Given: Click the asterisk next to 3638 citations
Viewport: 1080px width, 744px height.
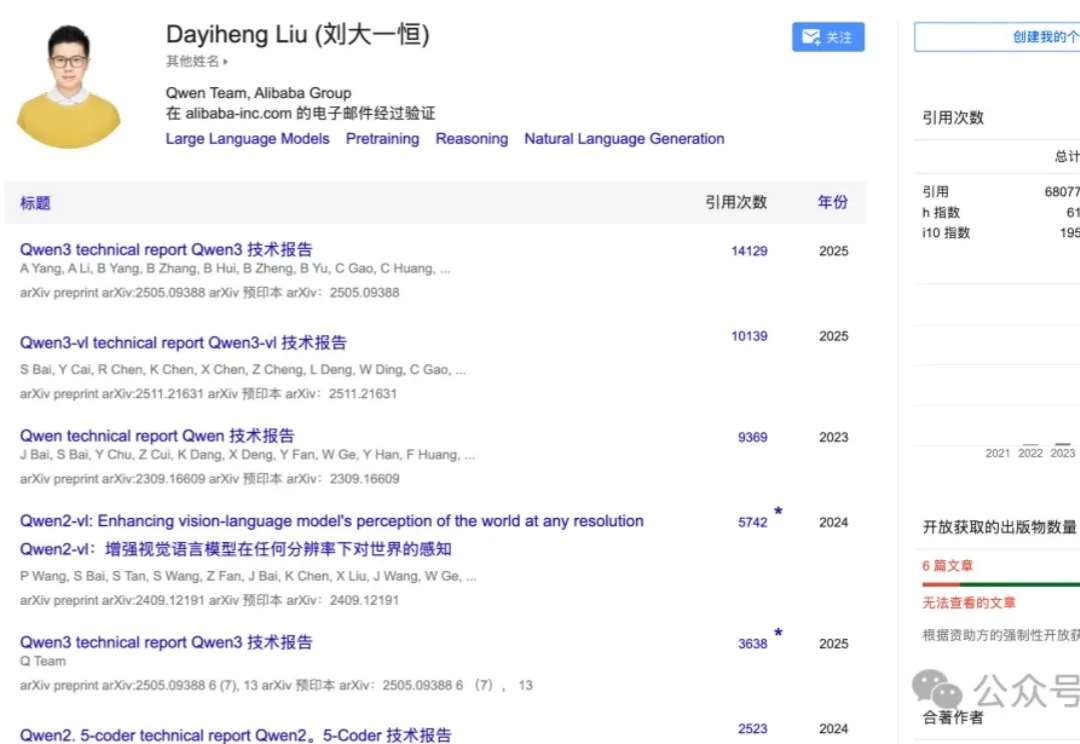Looking at the screenshot, I should pos(778,632).
